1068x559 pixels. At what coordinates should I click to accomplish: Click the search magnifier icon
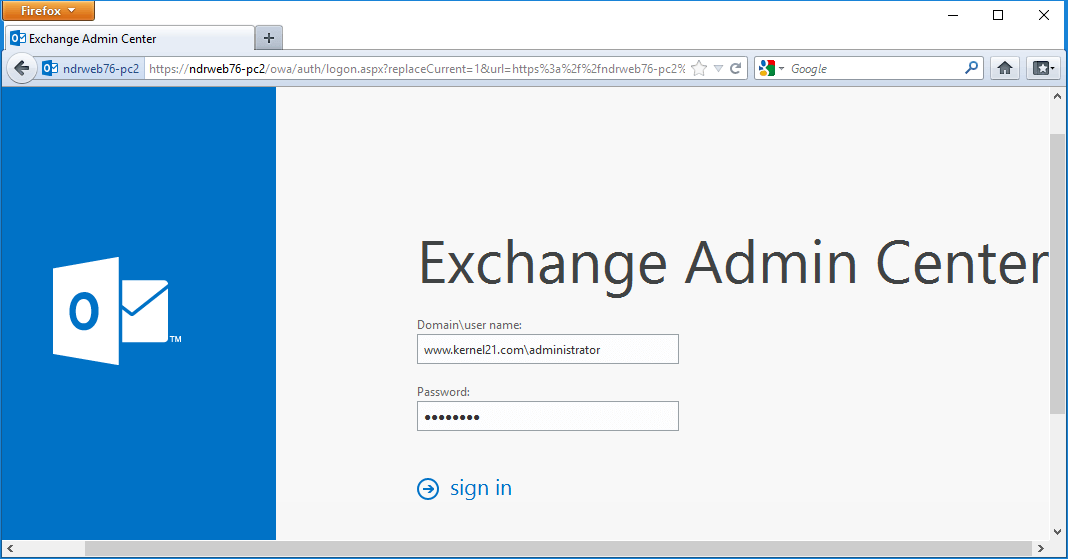pyautogui.click(x=971, y=67)
